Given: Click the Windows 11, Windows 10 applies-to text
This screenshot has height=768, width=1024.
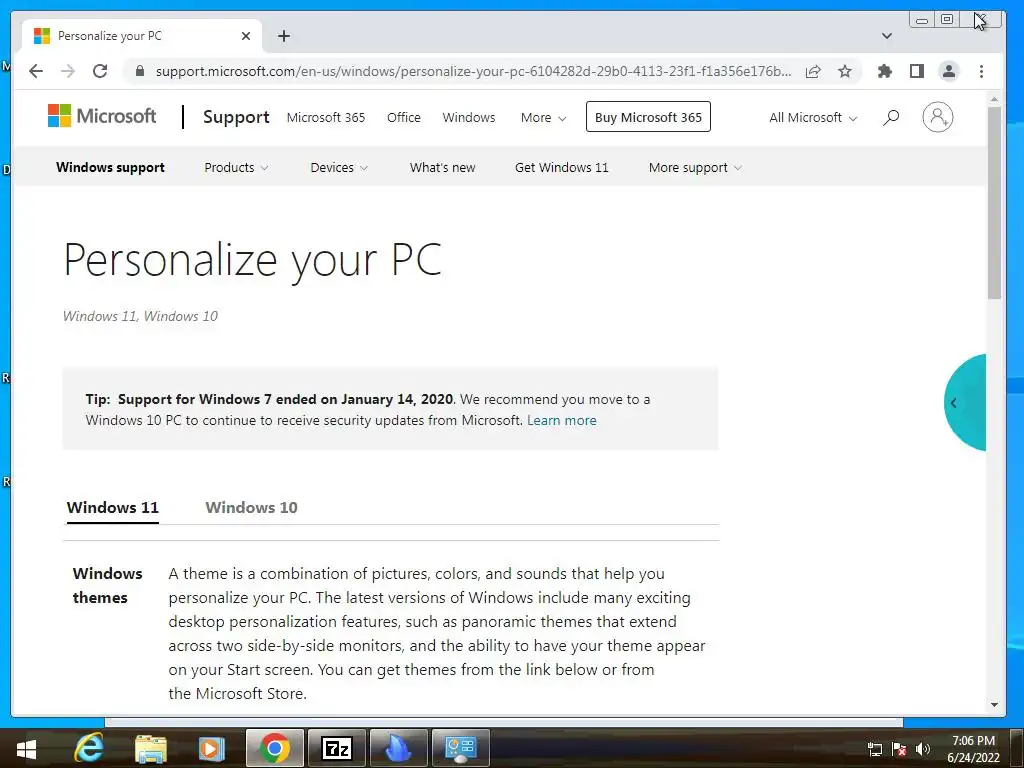Looking at the screenshot, I should pyautogui.click(x=140, y=316).
